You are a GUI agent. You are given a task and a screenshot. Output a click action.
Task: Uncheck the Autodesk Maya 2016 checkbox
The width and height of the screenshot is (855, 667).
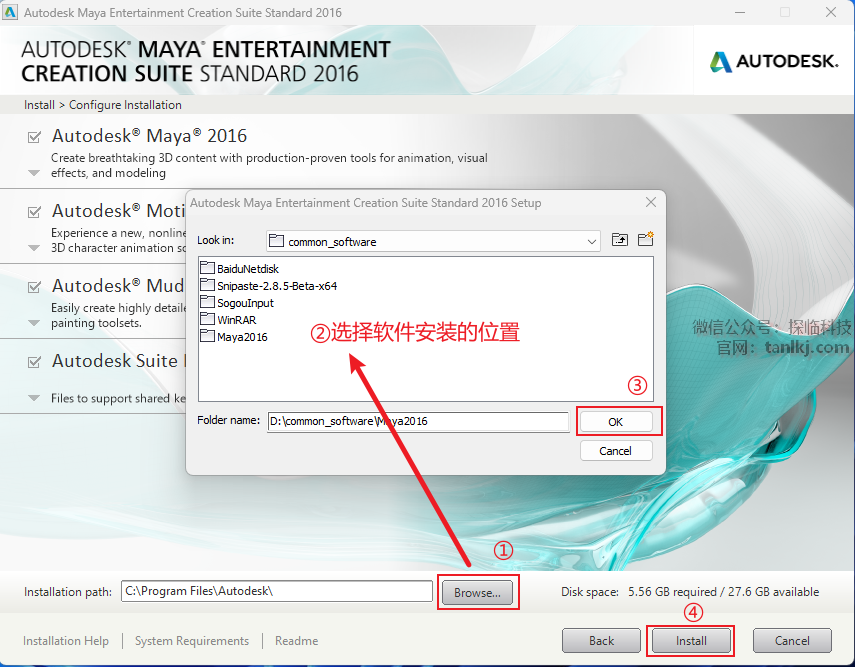pos(34,137)
